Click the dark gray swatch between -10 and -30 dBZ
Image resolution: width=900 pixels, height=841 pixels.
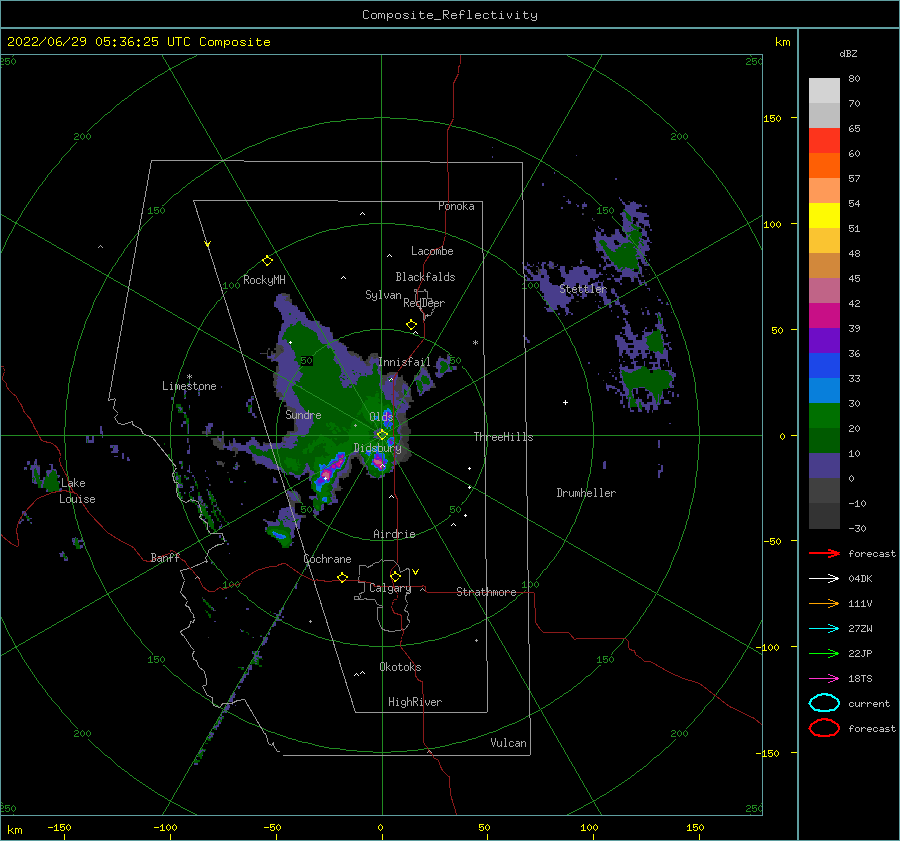coord(824,516)
